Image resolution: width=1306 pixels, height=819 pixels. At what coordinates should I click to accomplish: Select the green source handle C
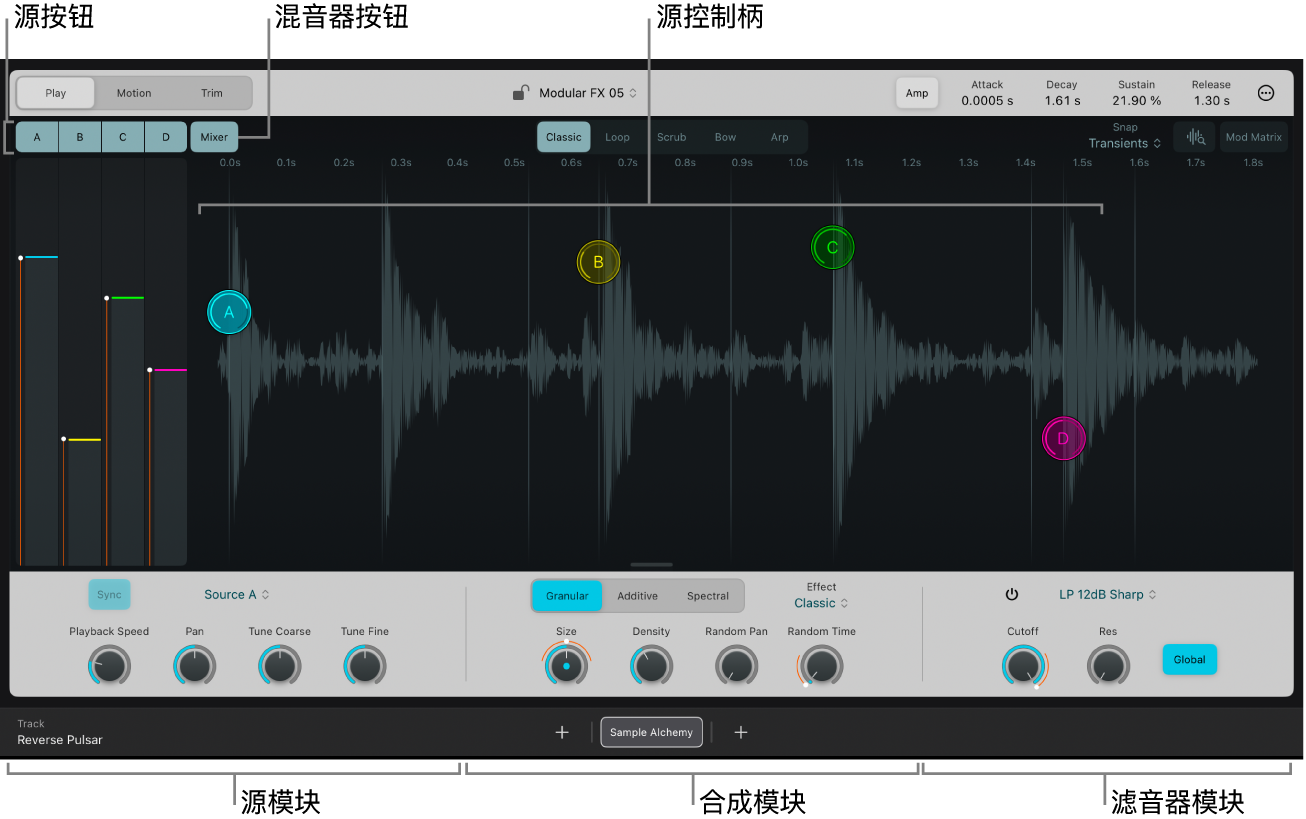coord(832,248)
